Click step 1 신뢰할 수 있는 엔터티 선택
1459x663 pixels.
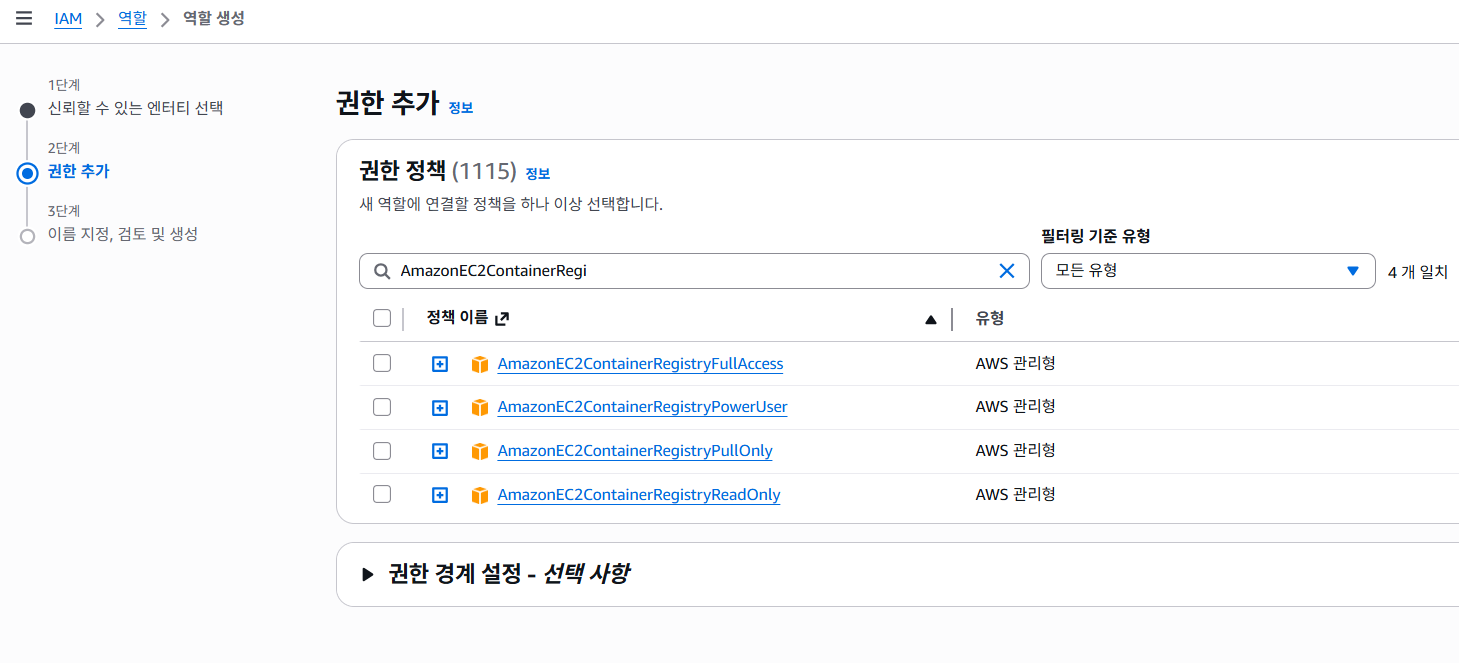click(x=136, y=108)
